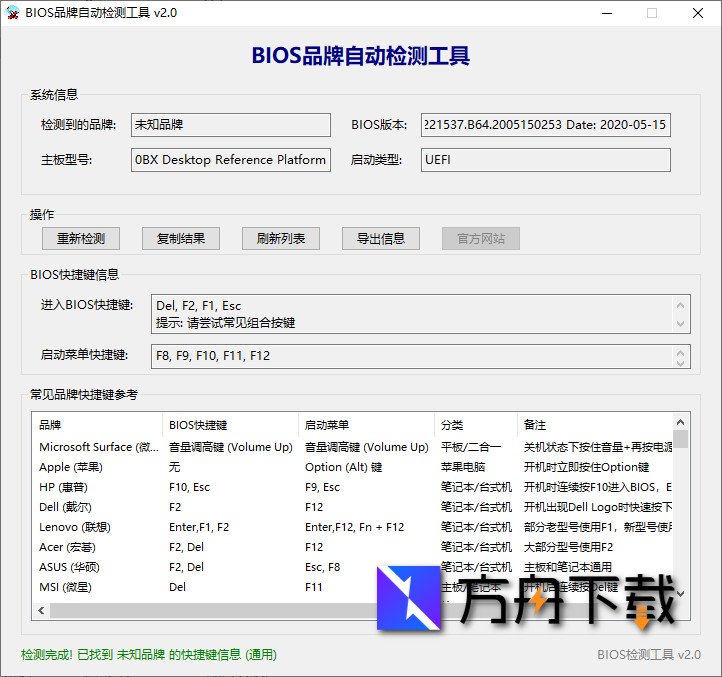Click up arrow in 启动菜单快捷键 box scrollbar
This screenshot has height=677, width=722.
pyautogui.click(x=681, y=353)
